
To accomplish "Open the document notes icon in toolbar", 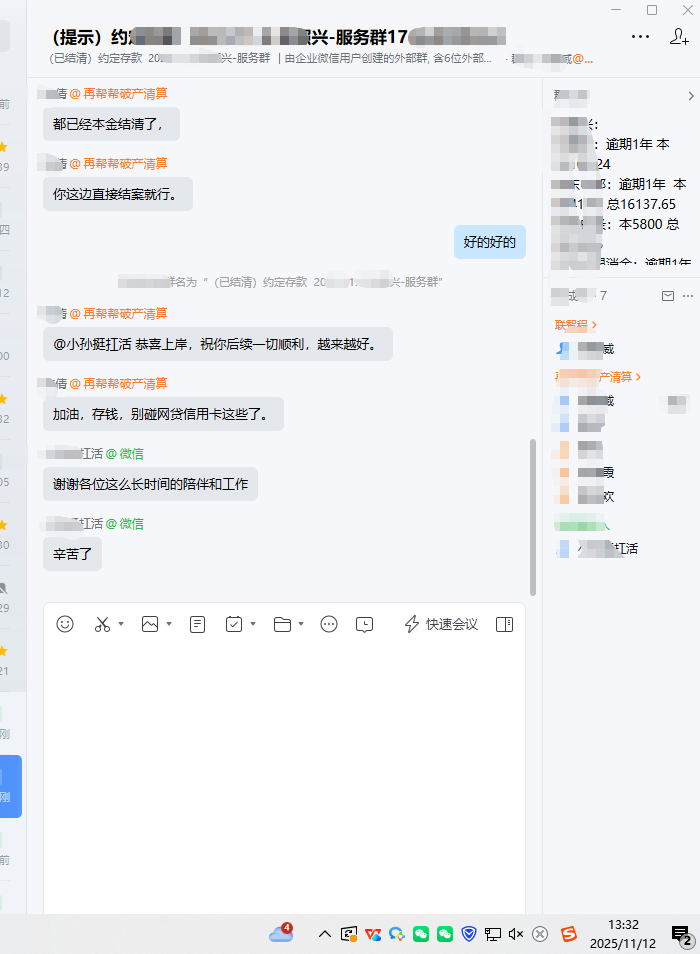I will [198, 624].
